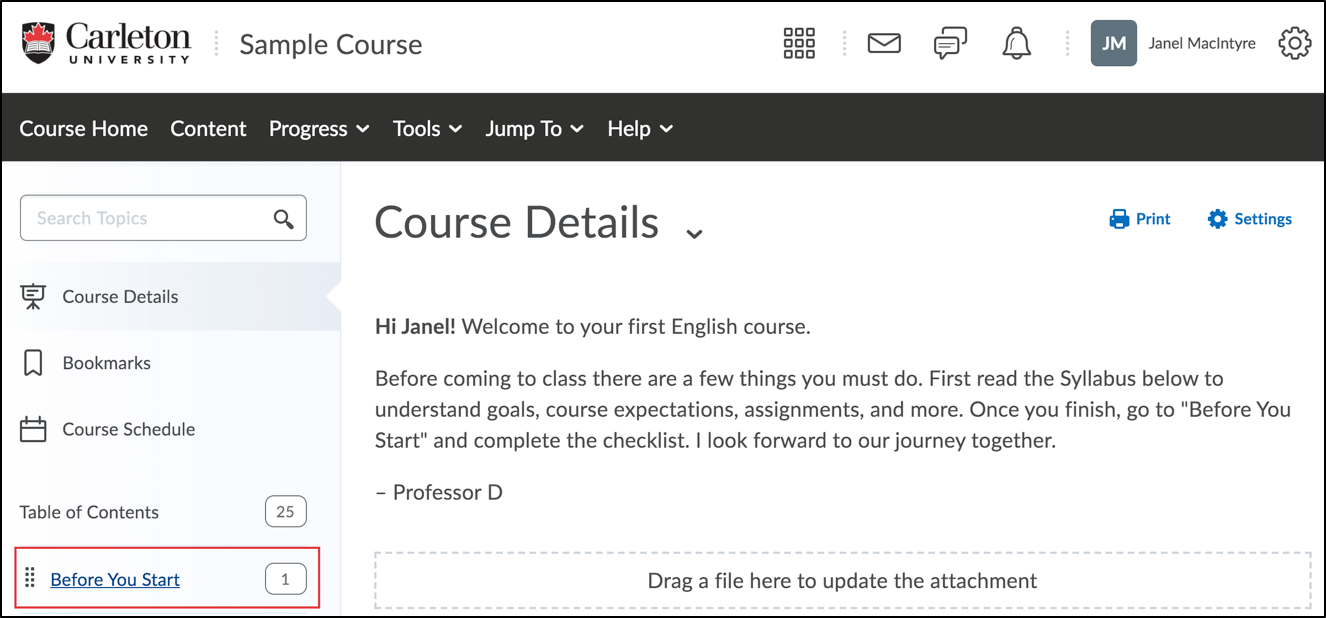Open admin tools gear icon
The height and width of the screenshot is (618, 1326).
tap(1294, 44)
